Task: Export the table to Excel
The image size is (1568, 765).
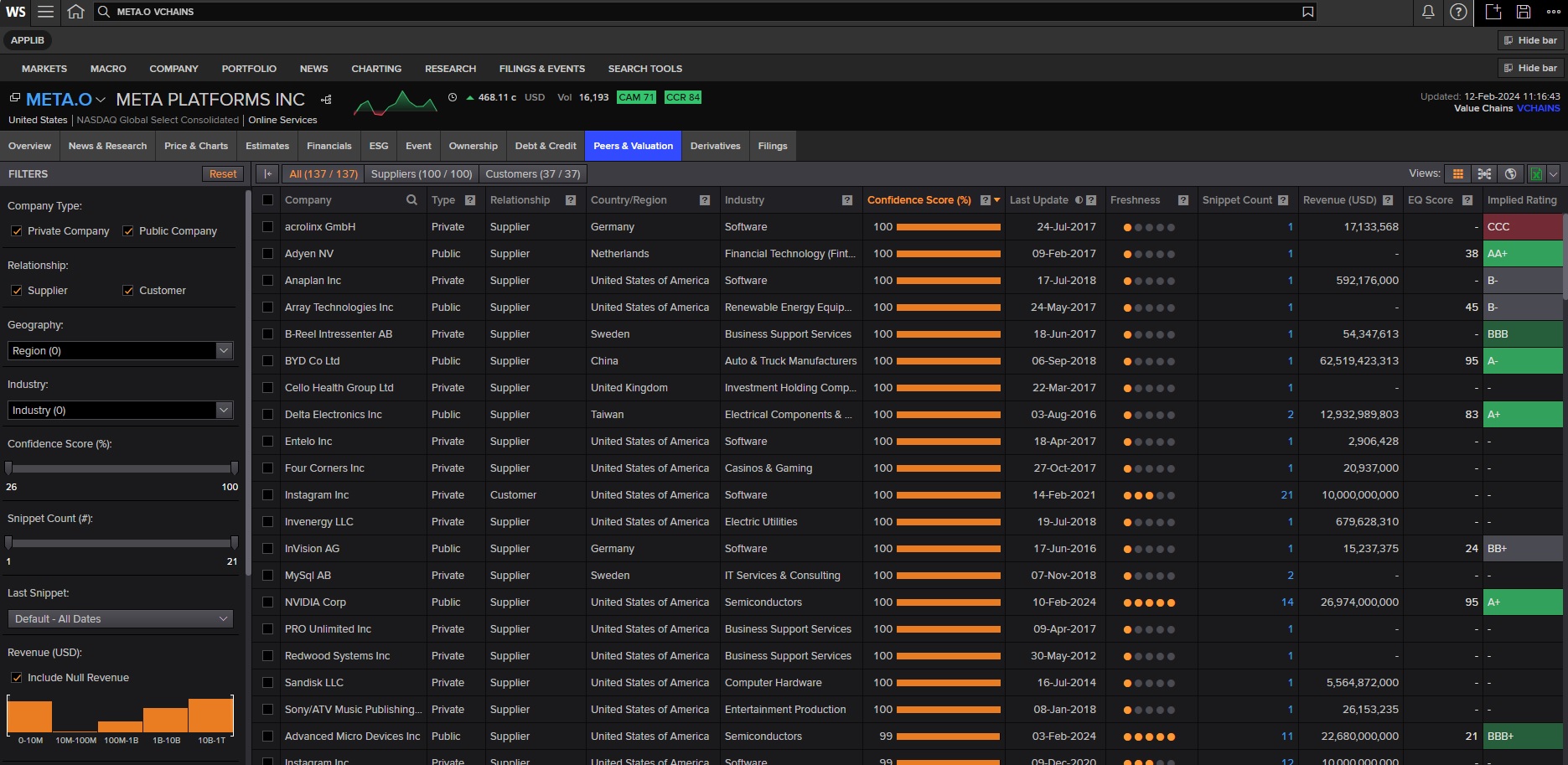Action: click(x=1536, y=174)
